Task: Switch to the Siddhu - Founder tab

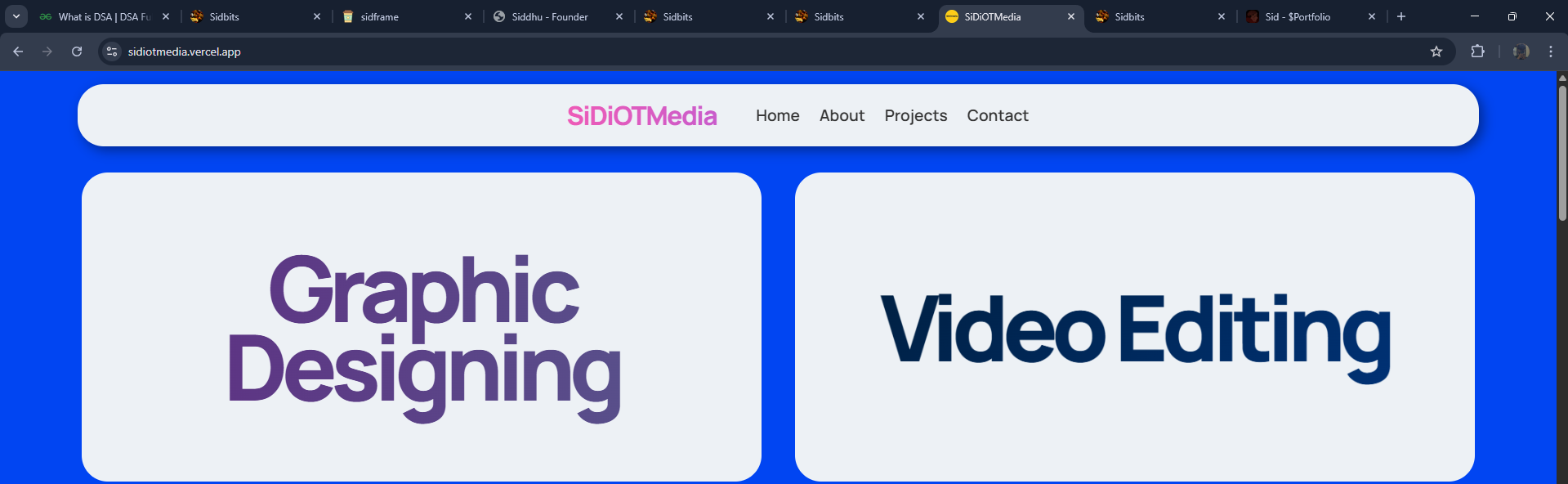Action: click(x=556, y=16)
